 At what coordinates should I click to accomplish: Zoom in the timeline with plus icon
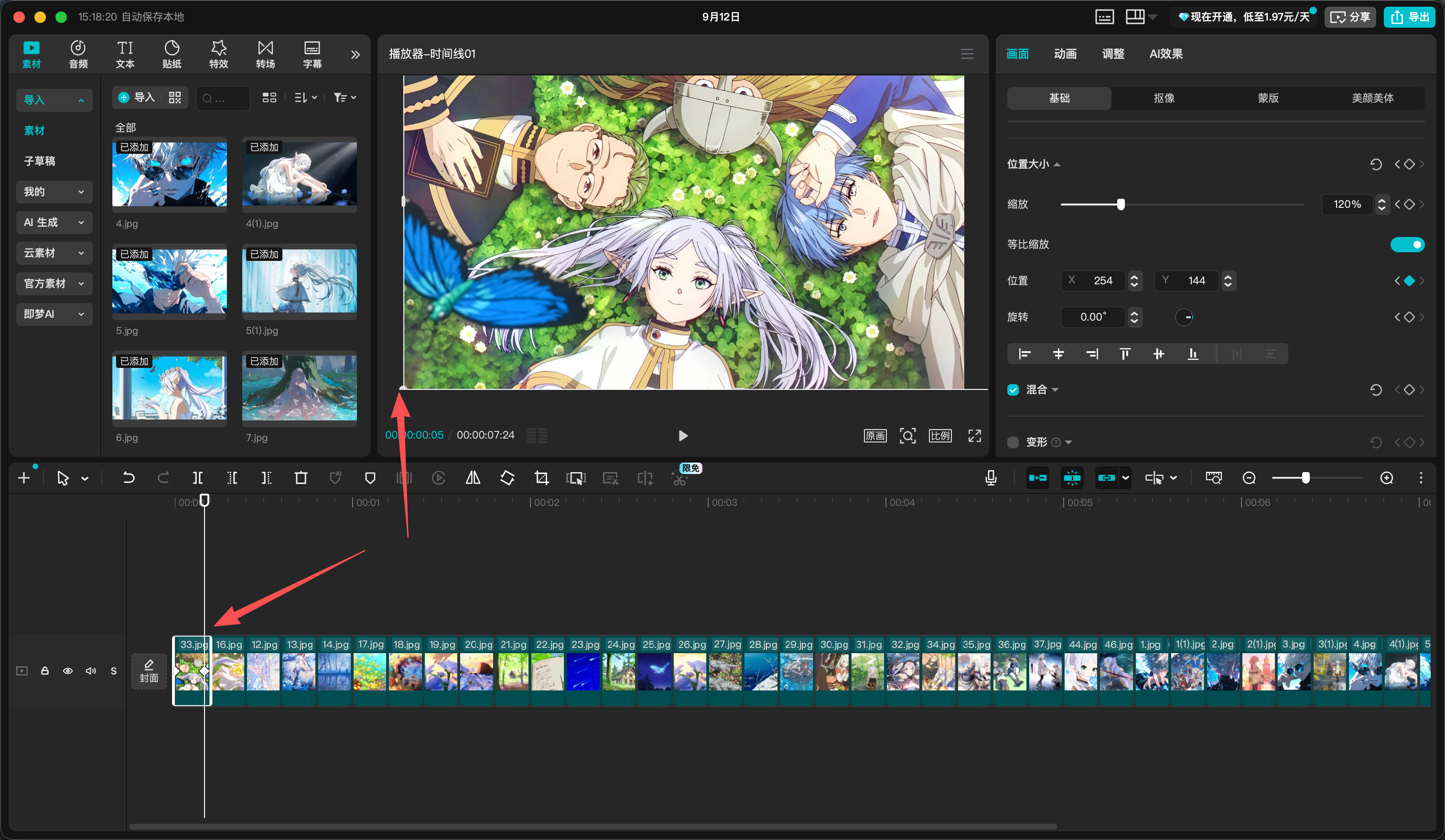[1387, 478]
